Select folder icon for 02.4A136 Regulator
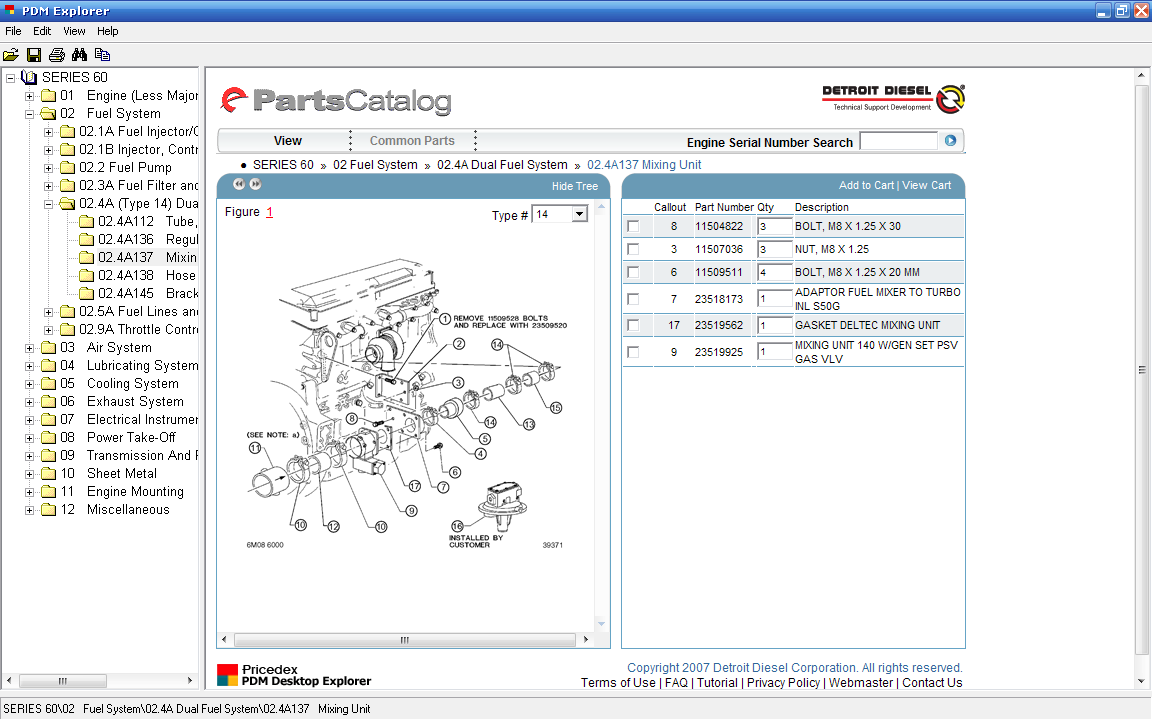 coord(87,240)
